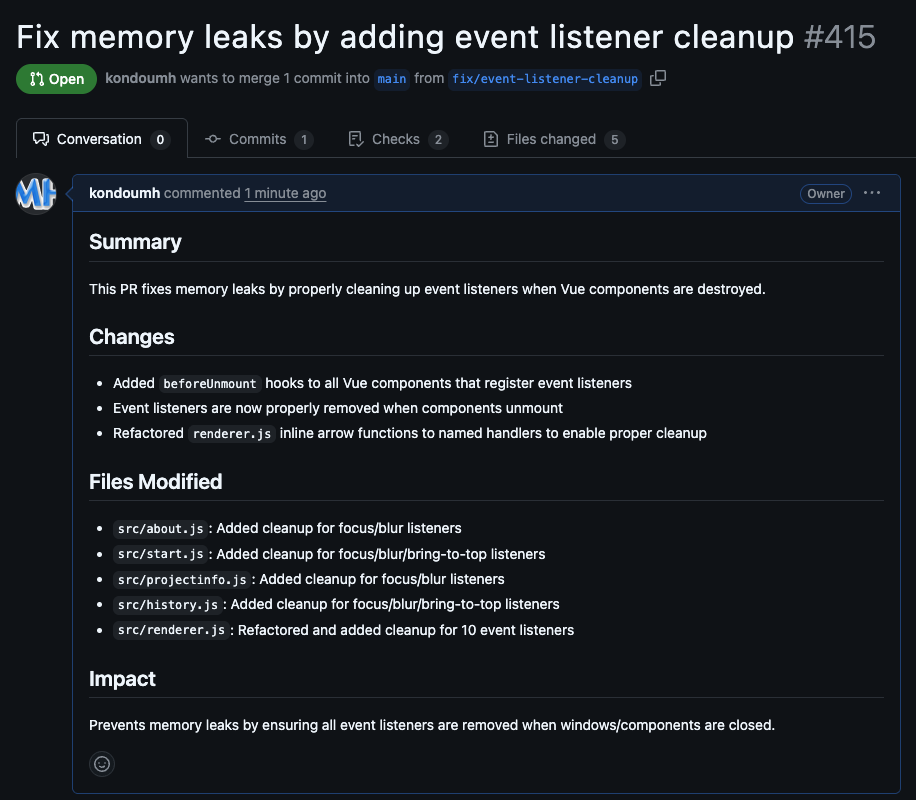
Task: Click kondoumh username in comment header
Action: pyautogui.click(x=124, y=193)
